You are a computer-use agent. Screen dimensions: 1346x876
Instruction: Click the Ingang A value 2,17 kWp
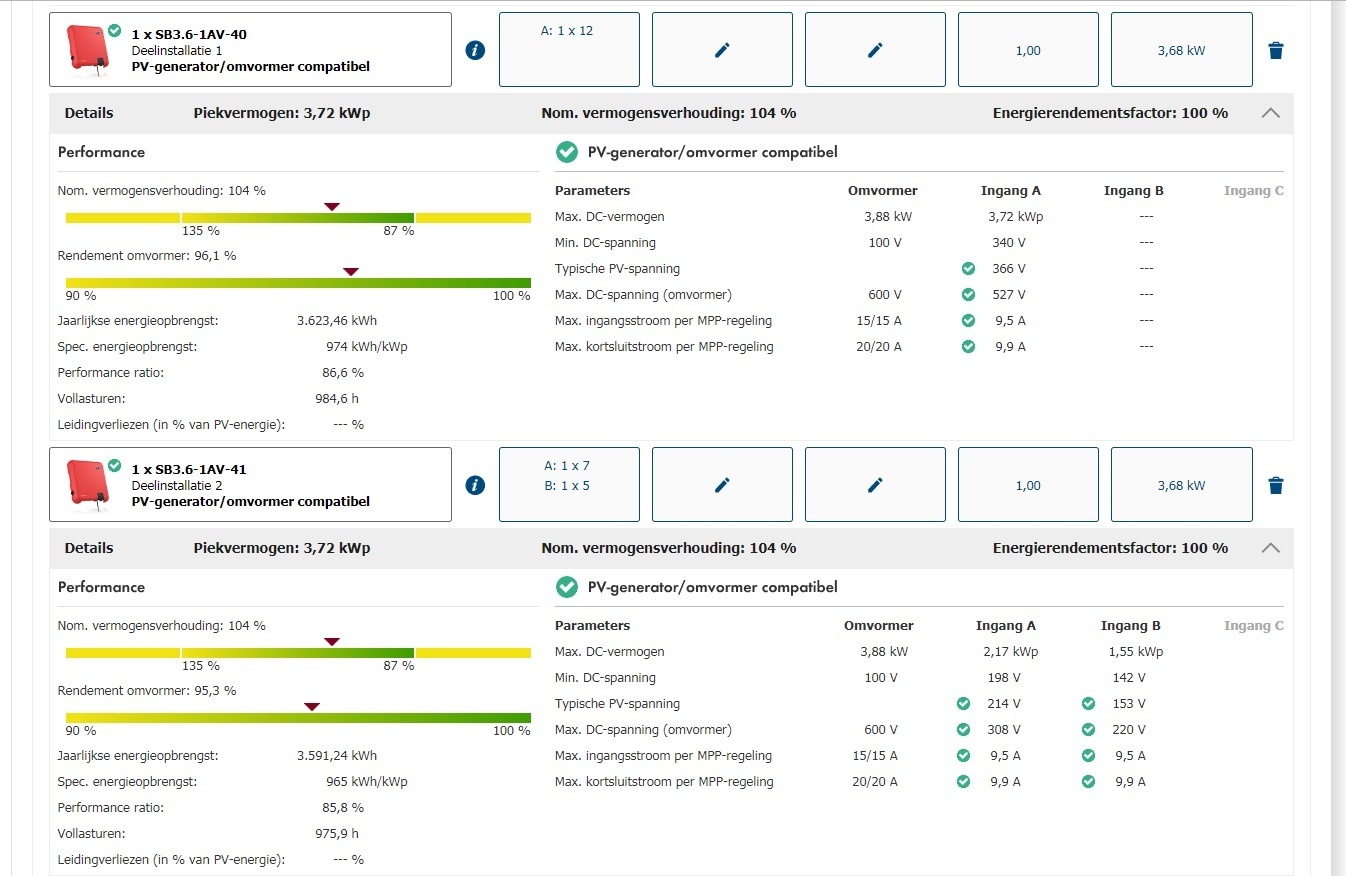pyautogui.click(x=1011, y=652)
